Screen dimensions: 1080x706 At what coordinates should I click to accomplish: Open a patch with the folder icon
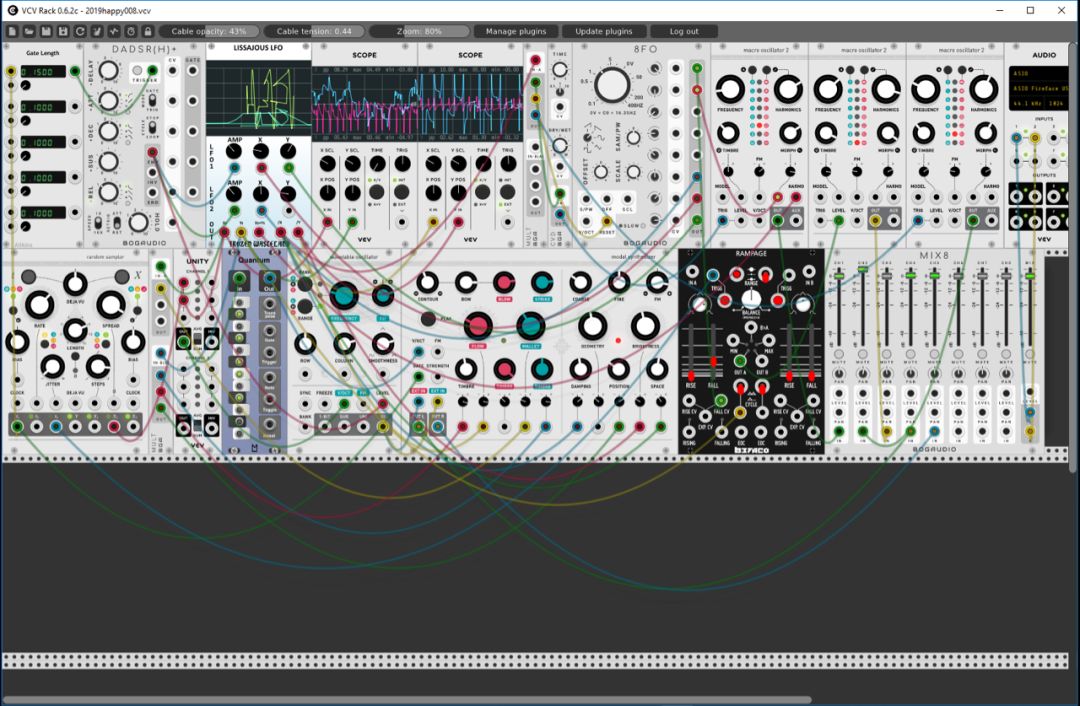pos(29,31)
